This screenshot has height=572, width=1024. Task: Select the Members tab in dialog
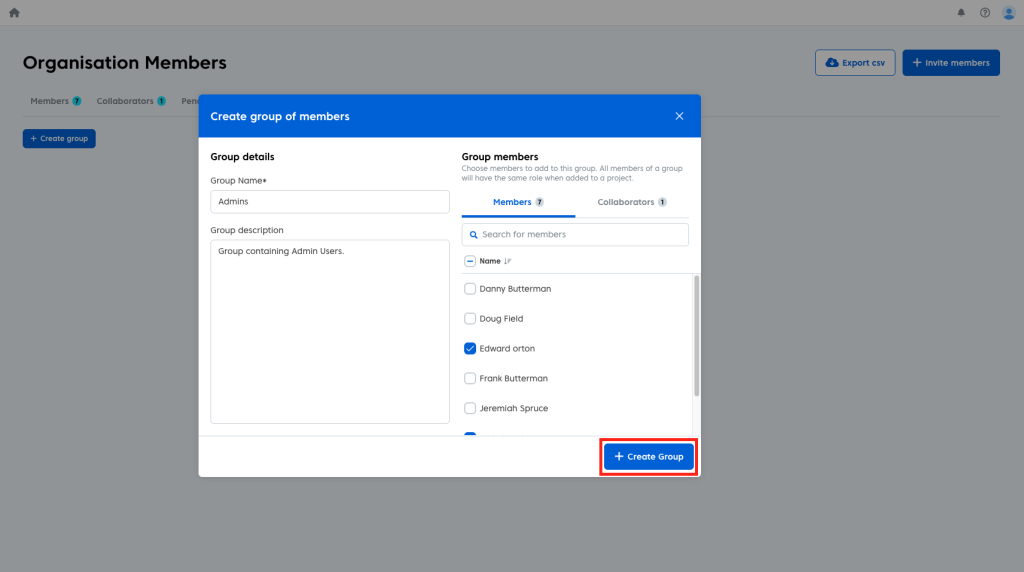pos(517,202)
